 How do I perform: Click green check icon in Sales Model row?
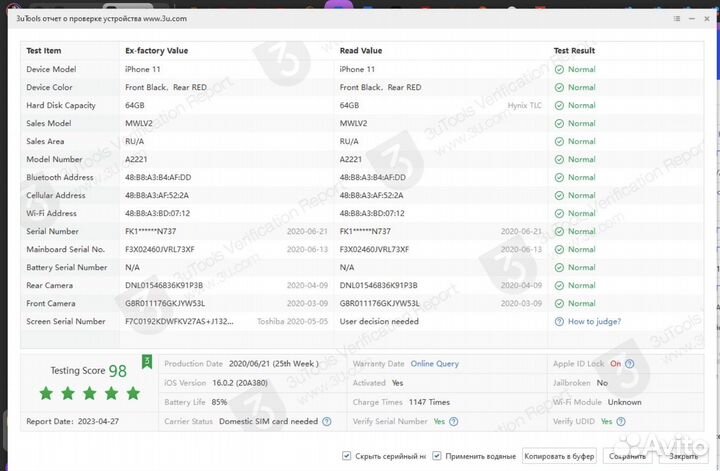click(x=559, y=123)
